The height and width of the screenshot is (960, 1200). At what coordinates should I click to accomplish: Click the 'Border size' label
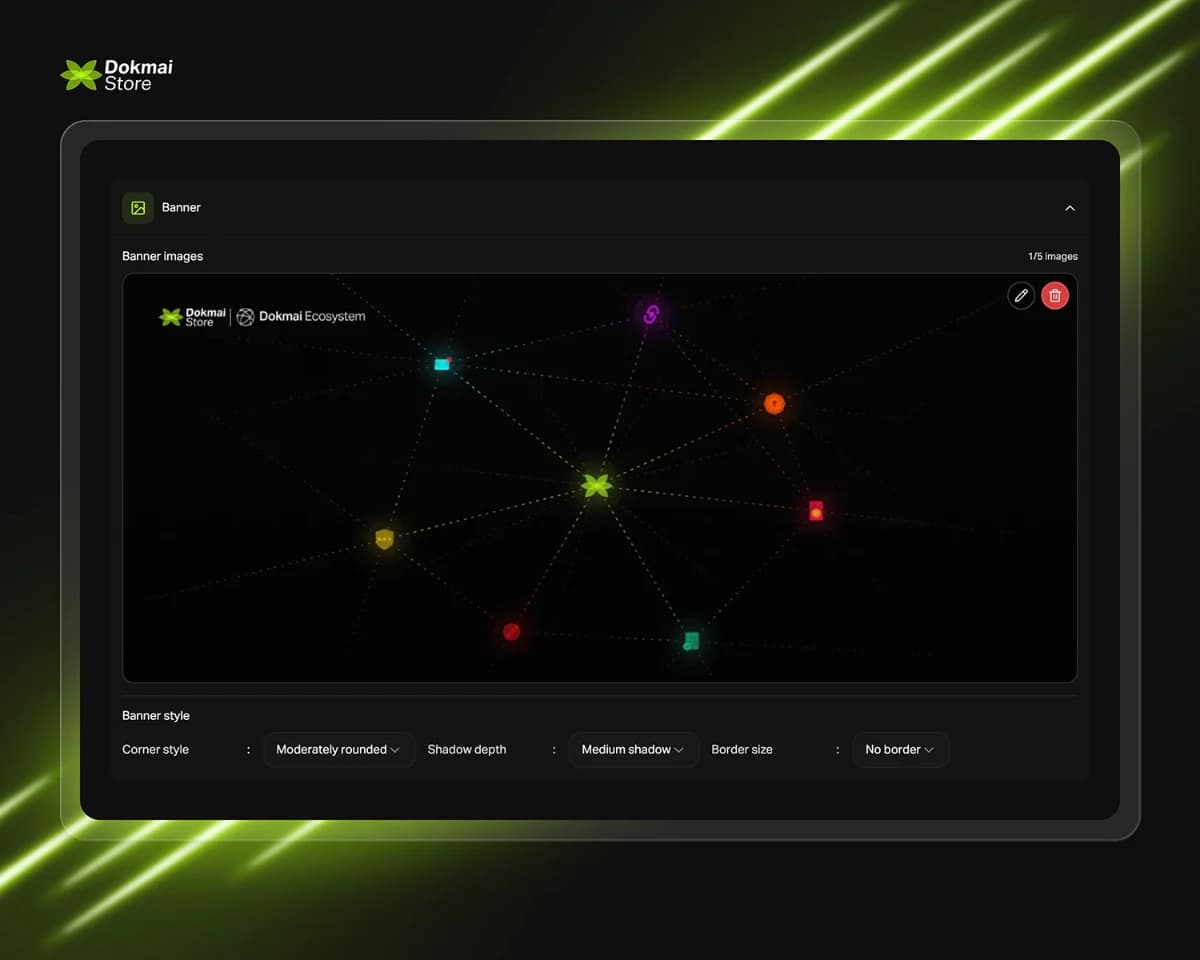click(x=742, y=749)
